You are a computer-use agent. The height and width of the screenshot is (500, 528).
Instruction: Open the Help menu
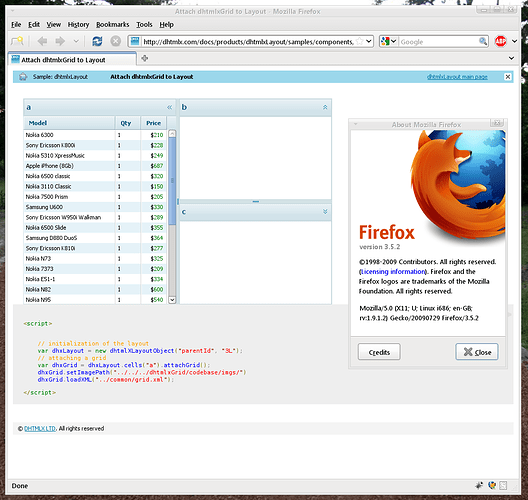(166, 25)
